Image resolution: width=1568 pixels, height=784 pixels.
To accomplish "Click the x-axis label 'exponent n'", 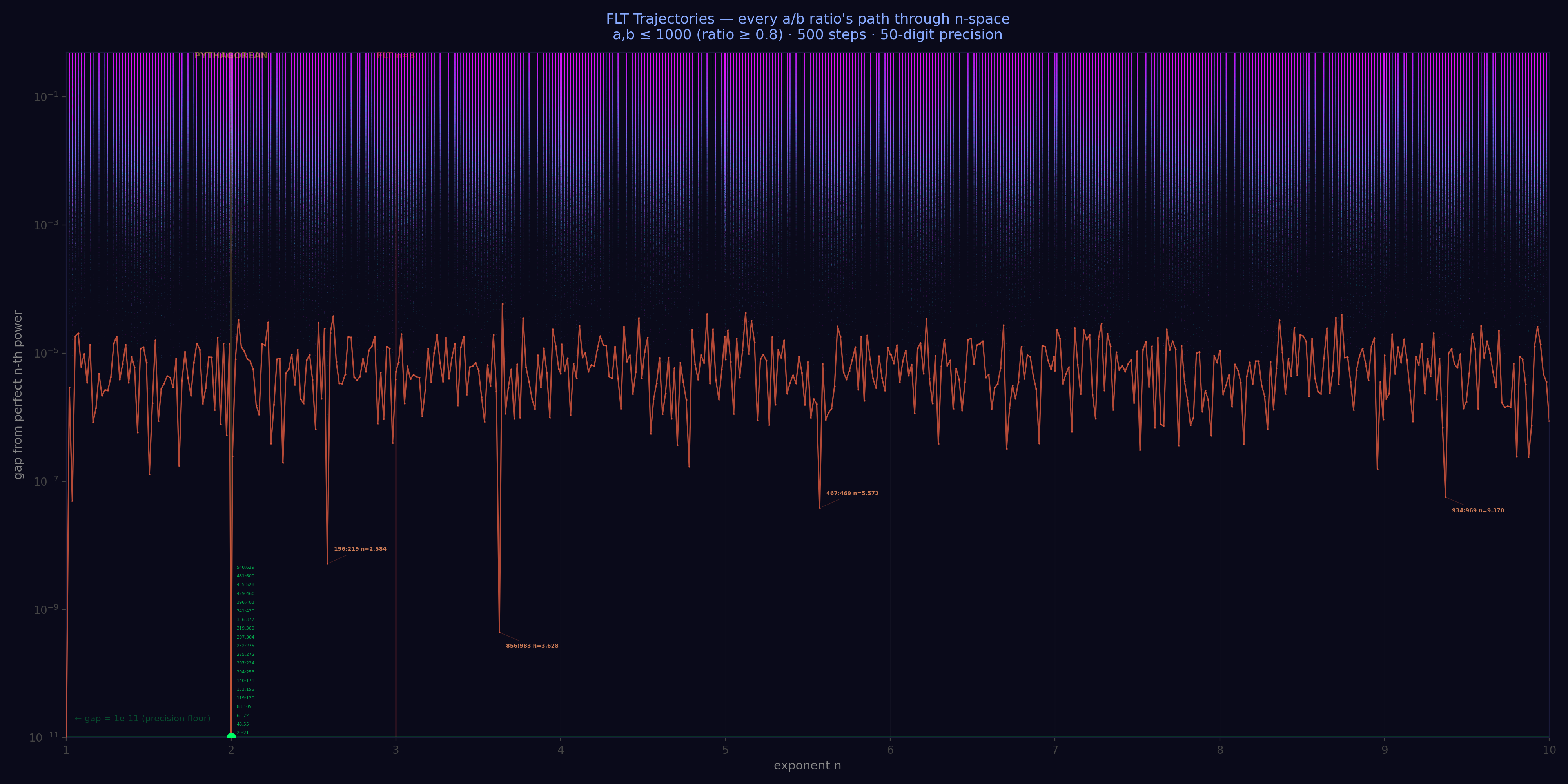I will (x=807, y=766).
